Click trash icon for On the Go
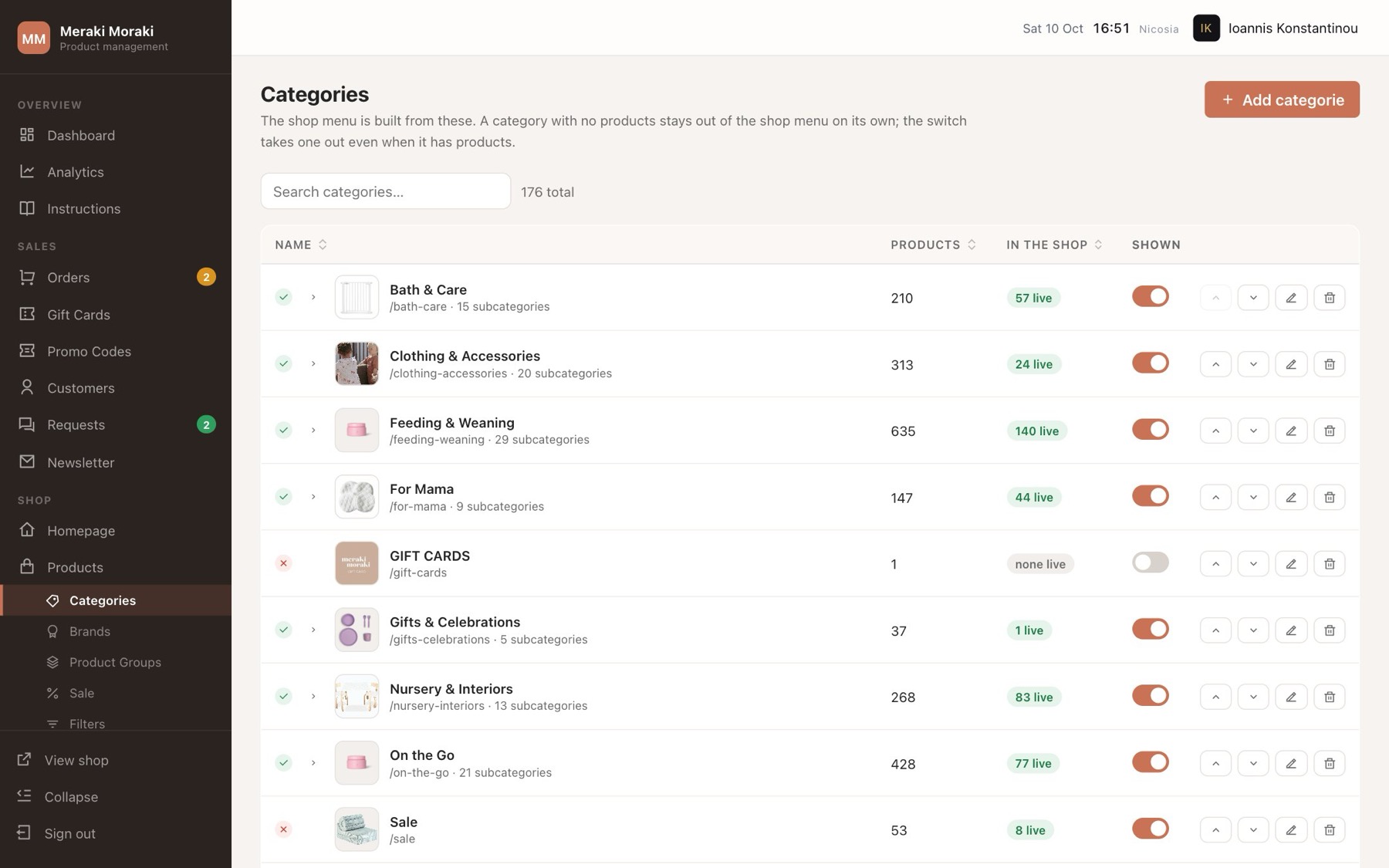Image resolution: width=1389 pixels, height=868 pixels. [1330, 764]
